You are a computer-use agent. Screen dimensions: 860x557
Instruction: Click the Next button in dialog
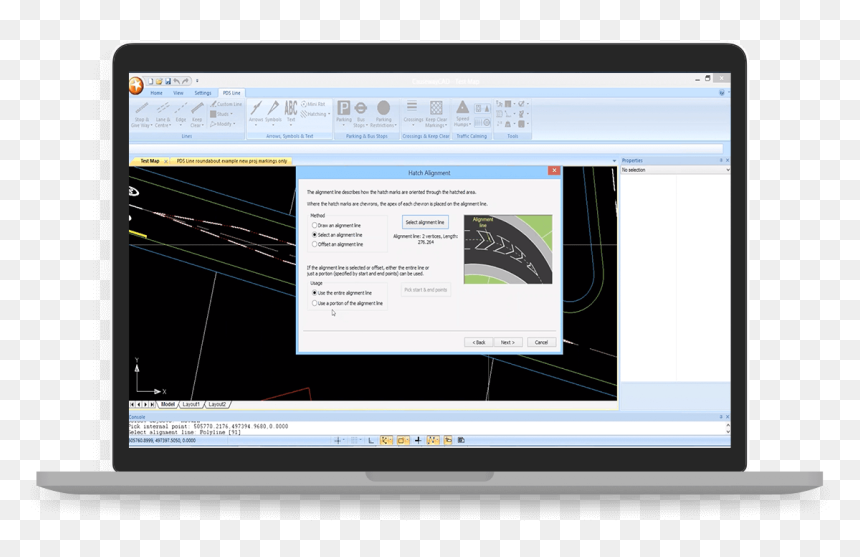tap(508, 342)
